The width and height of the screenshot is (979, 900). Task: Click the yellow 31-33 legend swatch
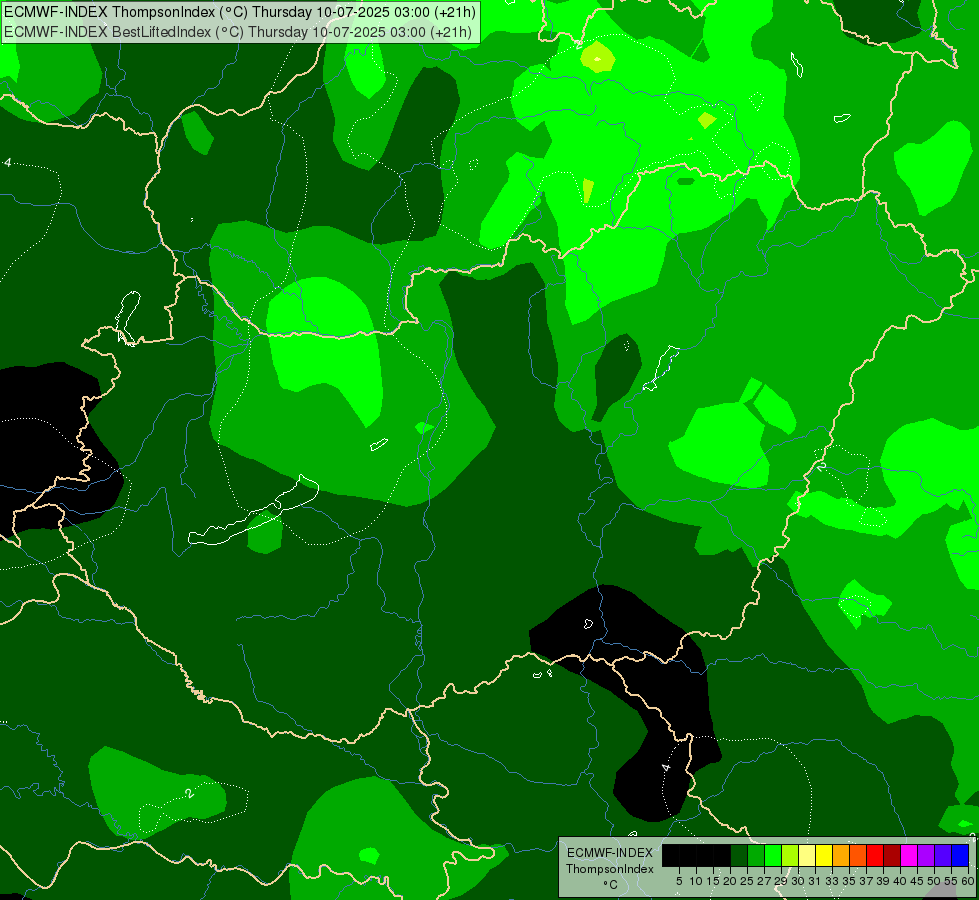[824, 855]
